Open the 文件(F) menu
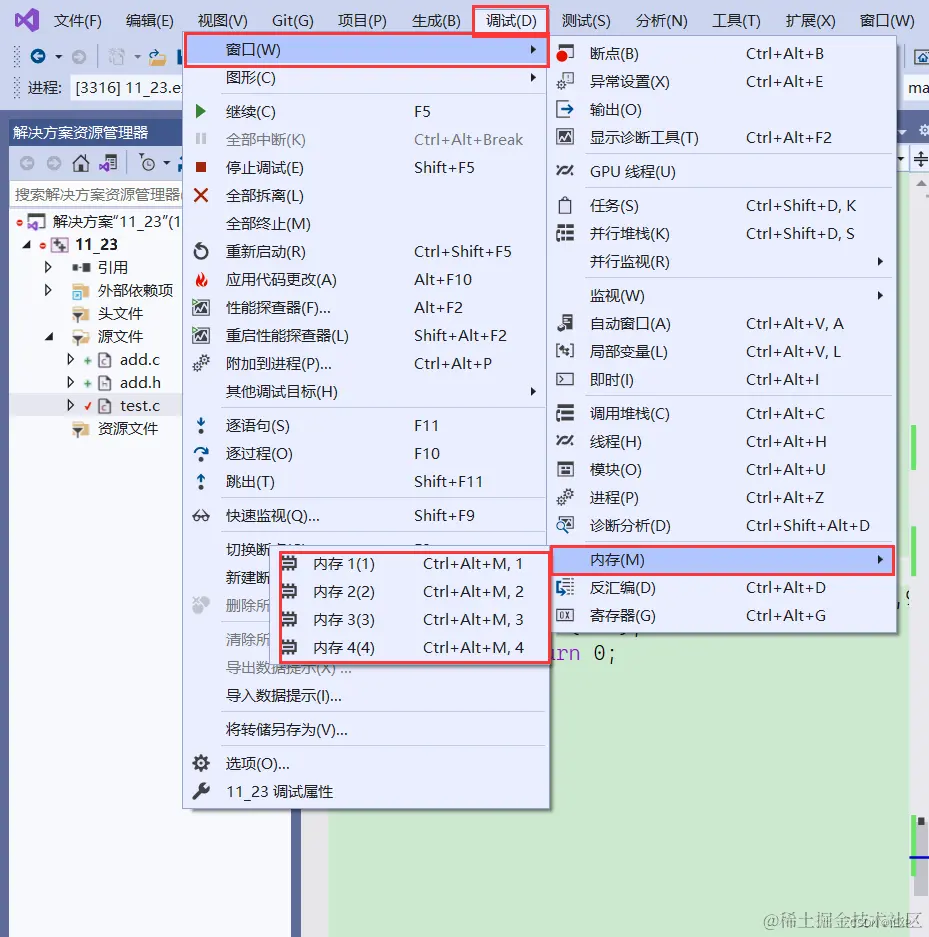The width and height of the screenshot is (929, 937). pos(78,21)
